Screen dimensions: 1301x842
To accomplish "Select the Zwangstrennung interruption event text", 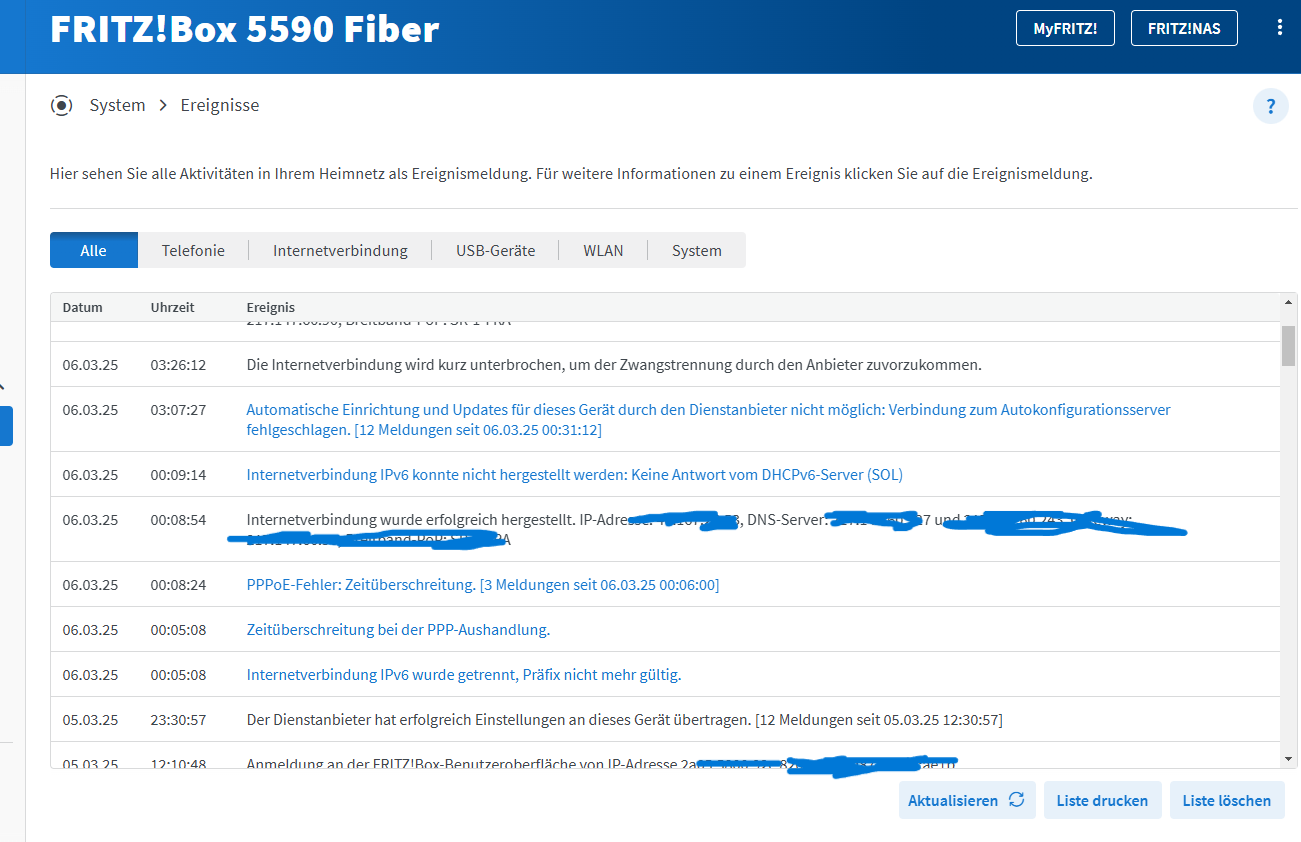I will (614, 365).
